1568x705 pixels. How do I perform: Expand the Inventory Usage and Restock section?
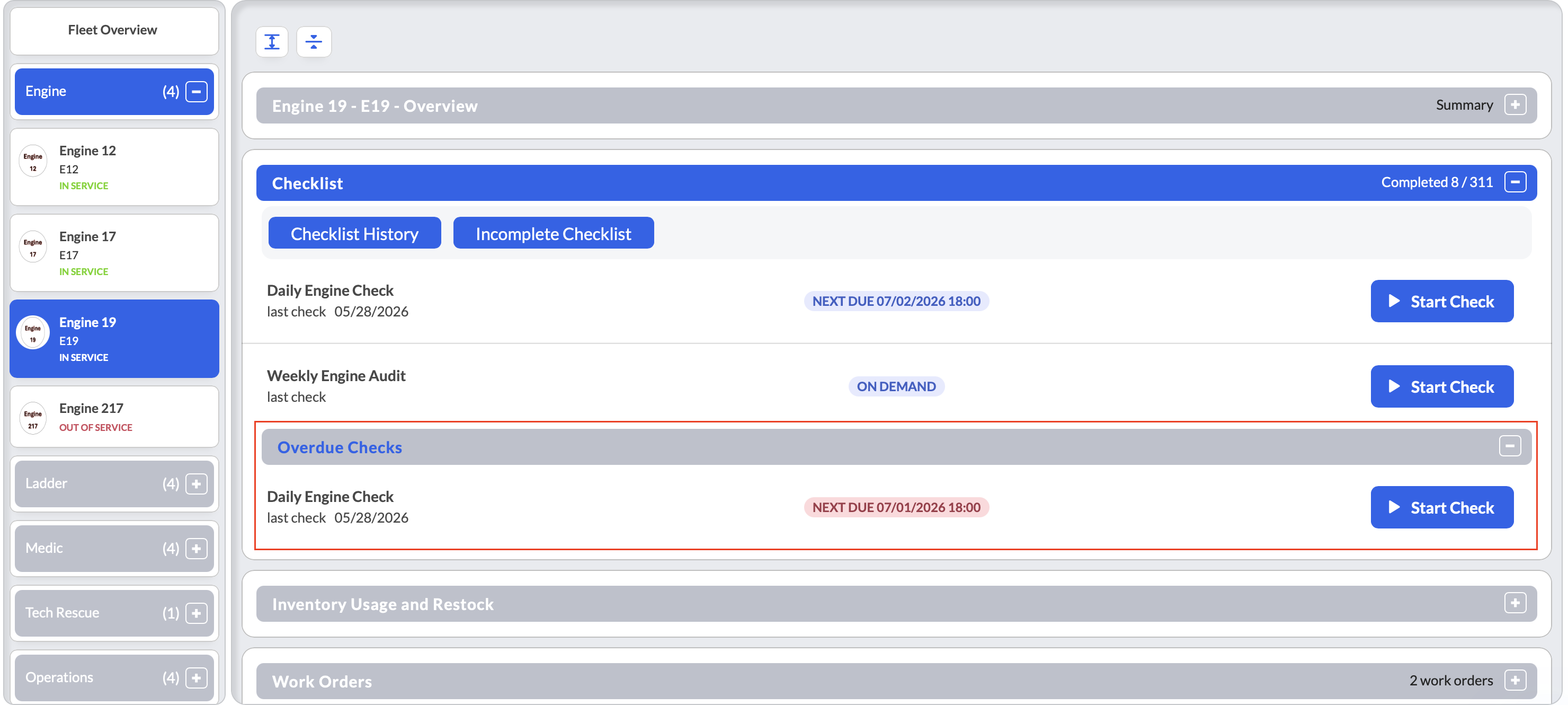[x=1515, y=603]
